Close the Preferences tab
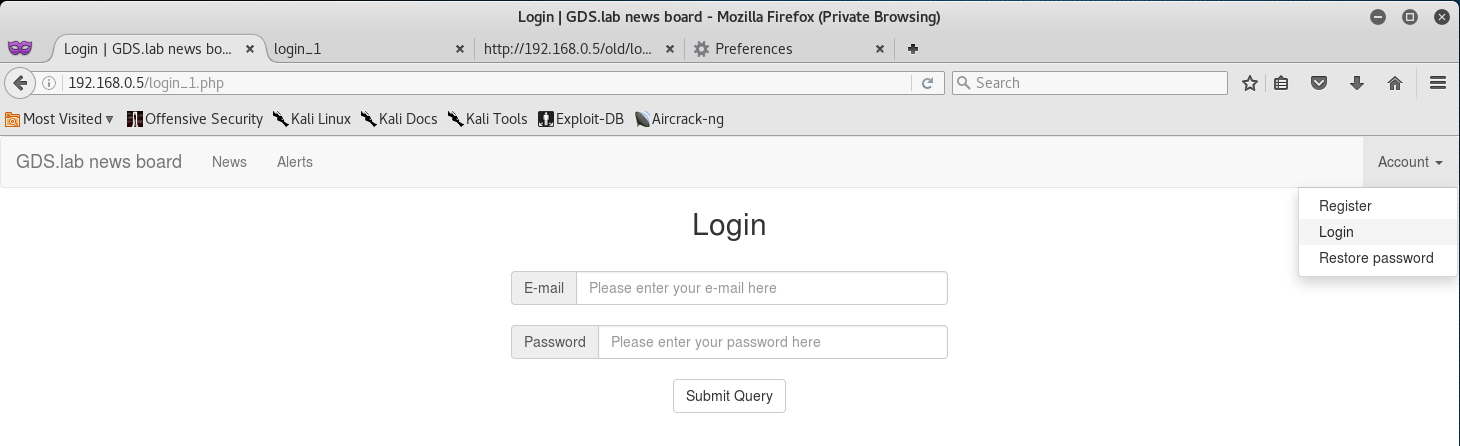 point(880,48)
